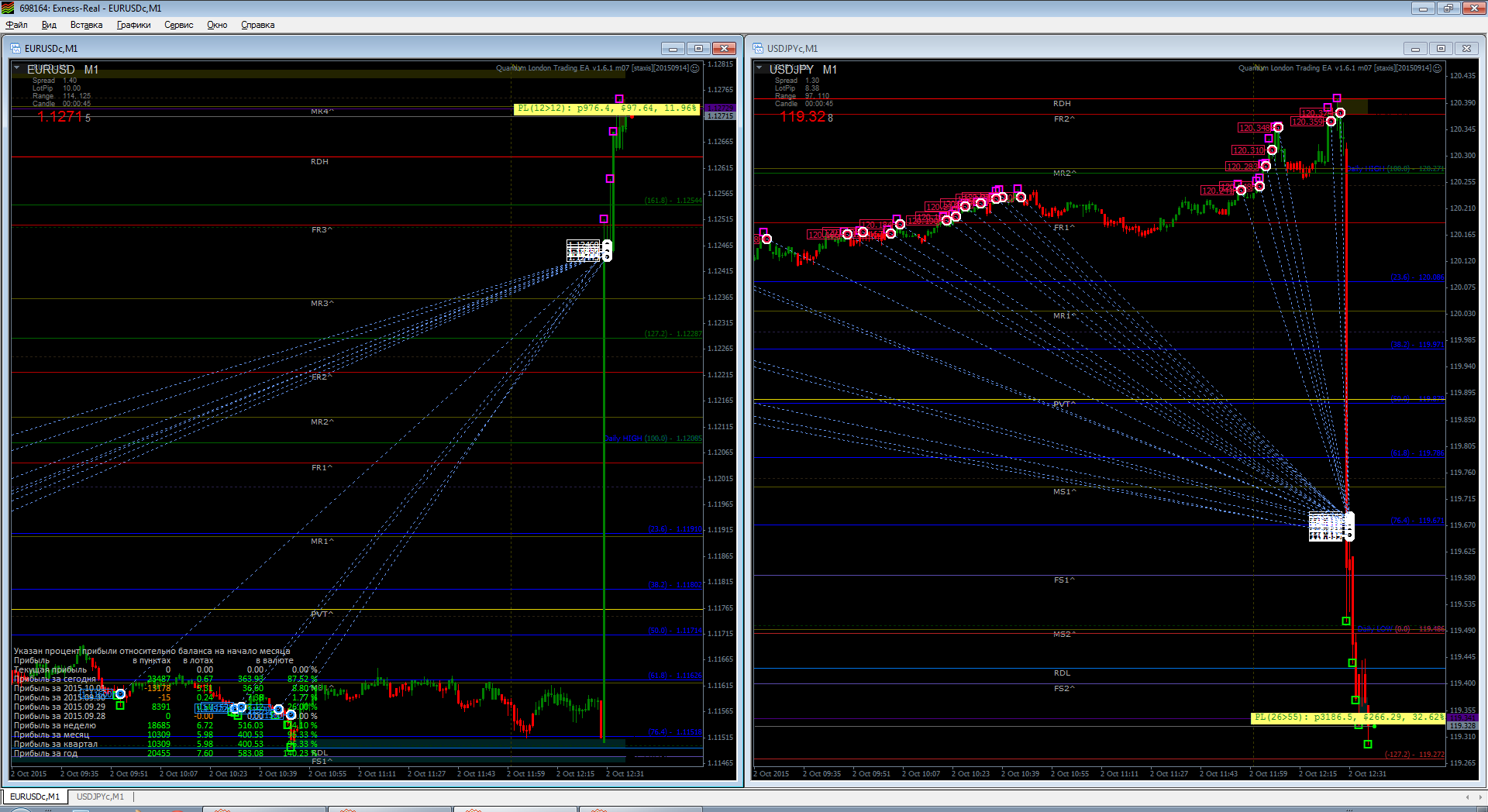Viewport: 1488px width, 812px height.
Task: Click the MS1 level label on USDJPY chart
Action: [1064, 492]
